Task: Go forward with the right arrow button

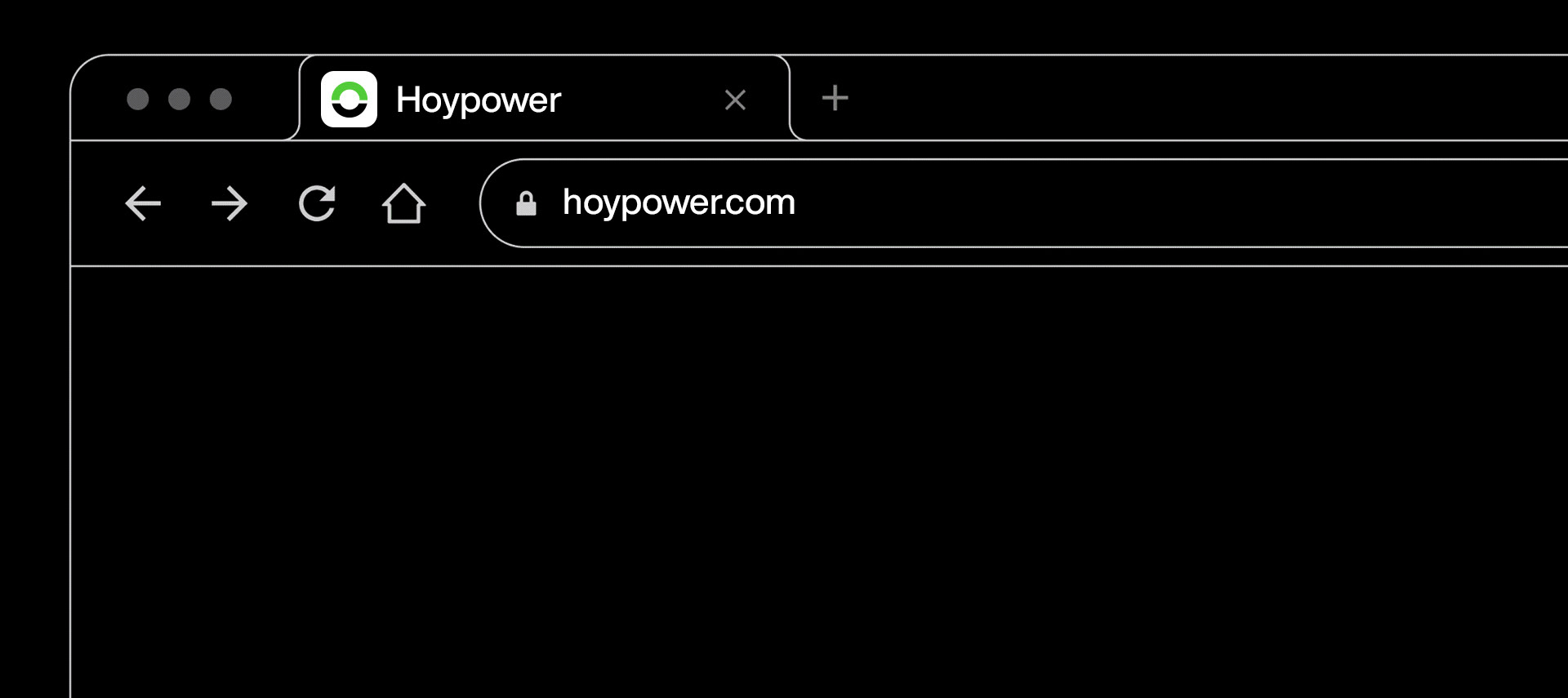Action: coord(229,203)
